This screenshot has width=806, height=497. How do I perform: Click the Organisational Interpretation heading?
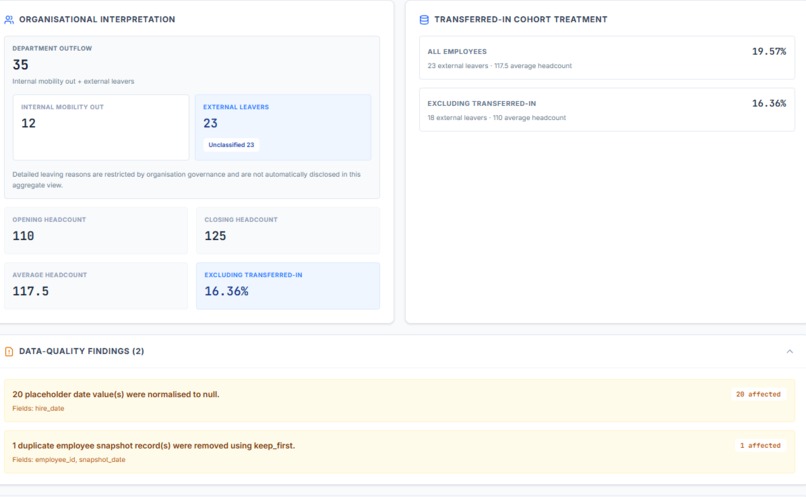coord(97,20)
